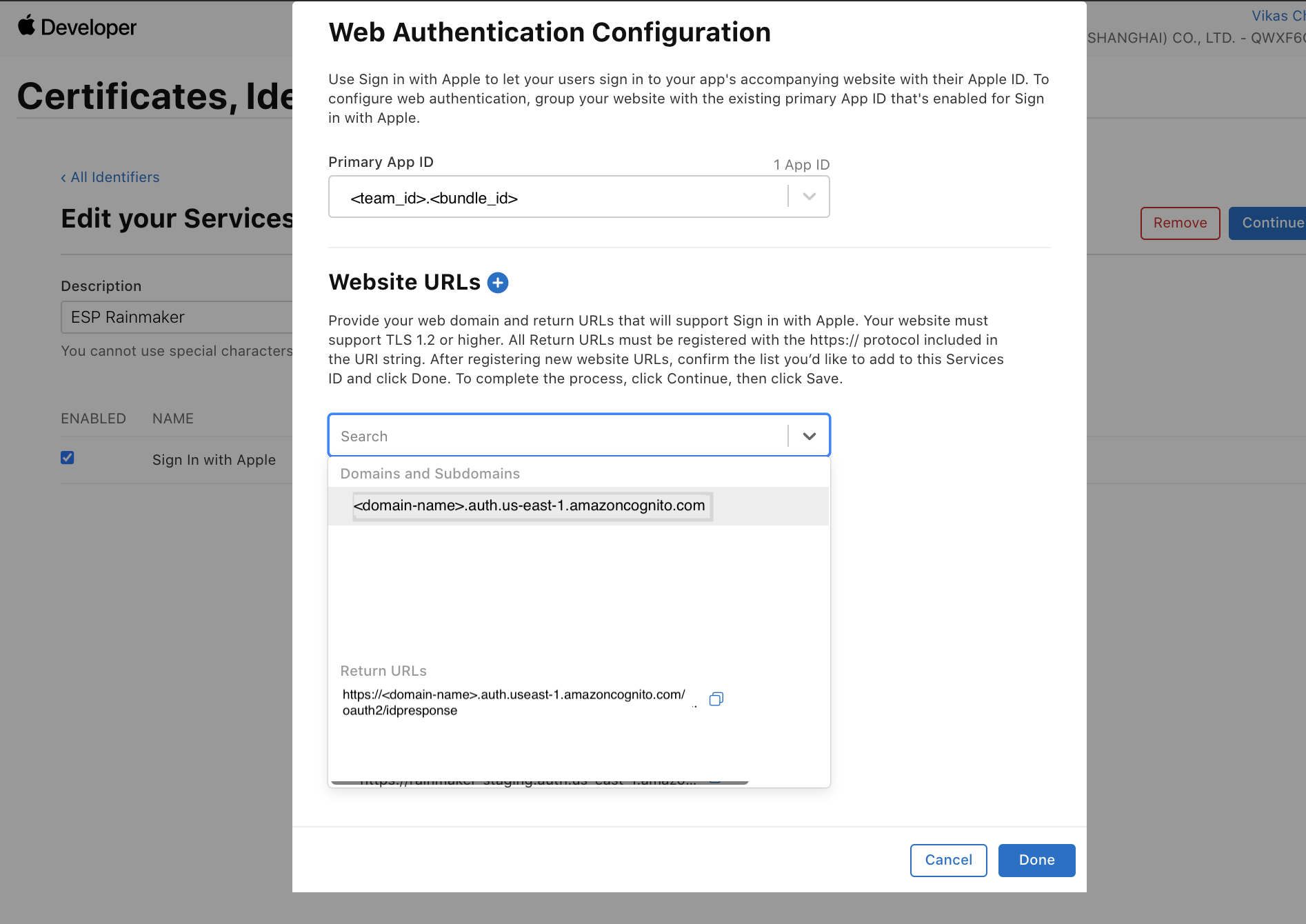Open the Vikas account link

(x=1277, y=16)
